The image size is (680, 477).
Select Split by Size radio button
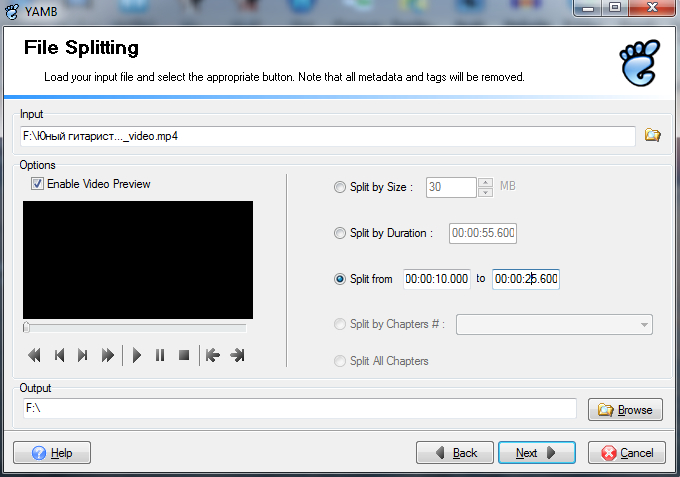340,187
